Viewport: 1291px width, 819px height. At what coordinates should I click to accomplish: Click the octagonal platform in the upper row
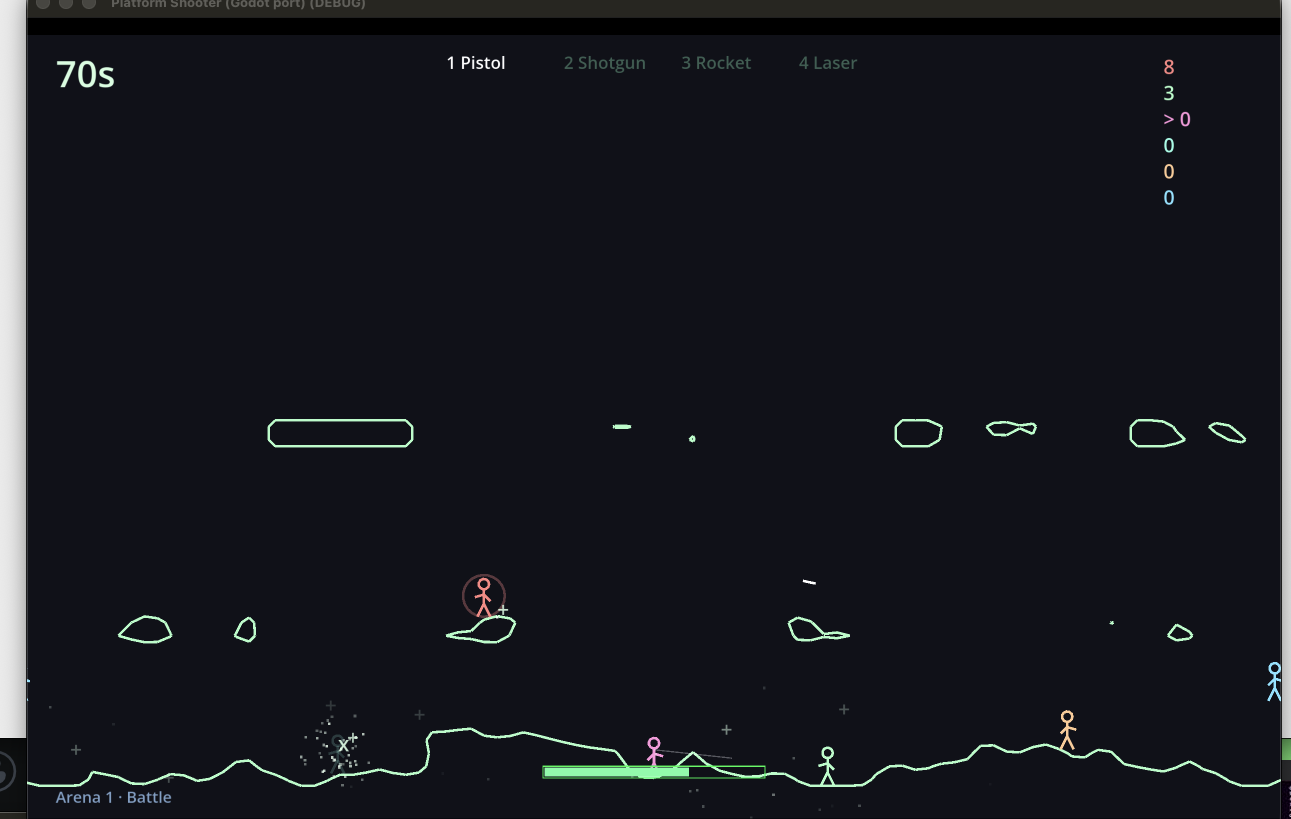coord(918,433)
